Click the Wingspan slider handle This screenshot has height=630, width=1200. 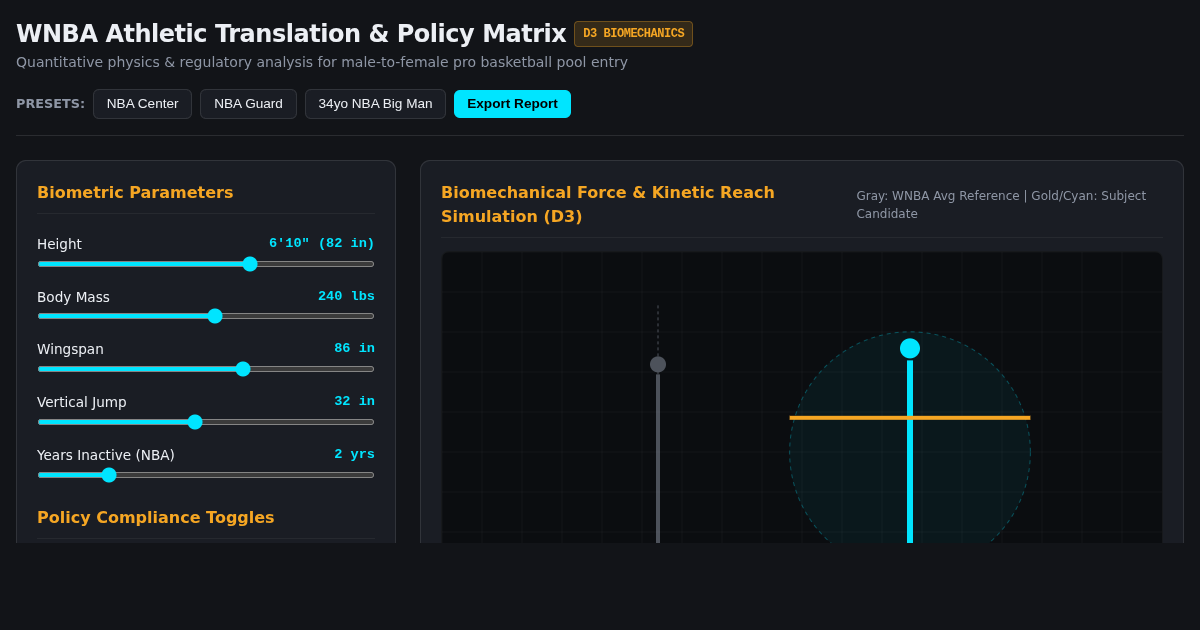coord(243,369)
